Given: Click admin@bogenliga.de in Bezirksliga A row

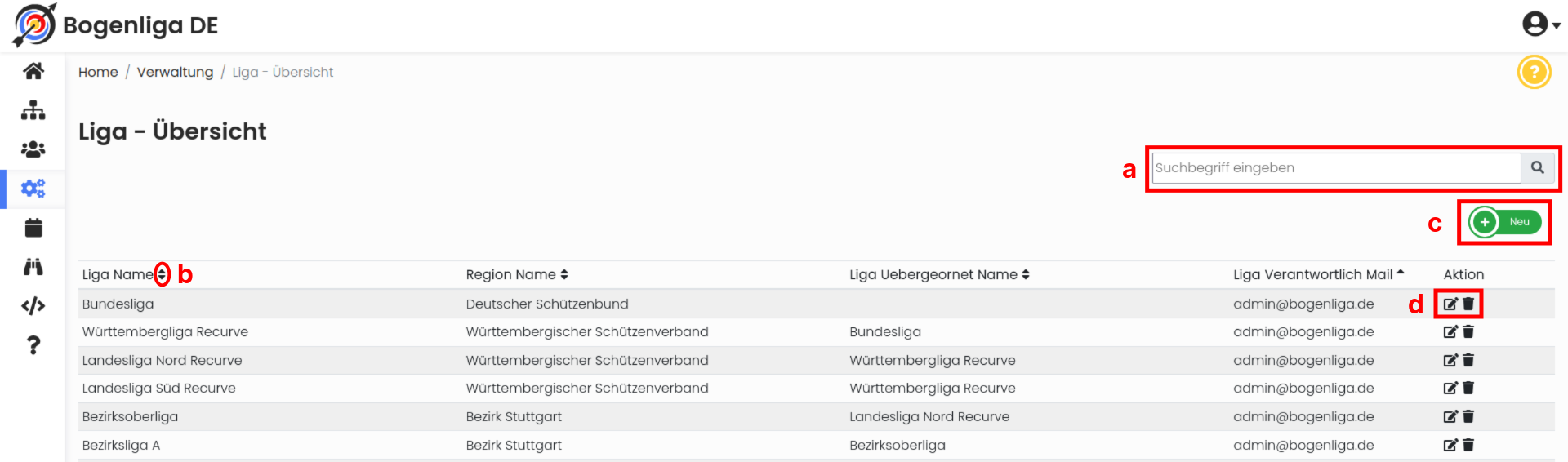Looking at the screenshot, I should (1303, 445).
